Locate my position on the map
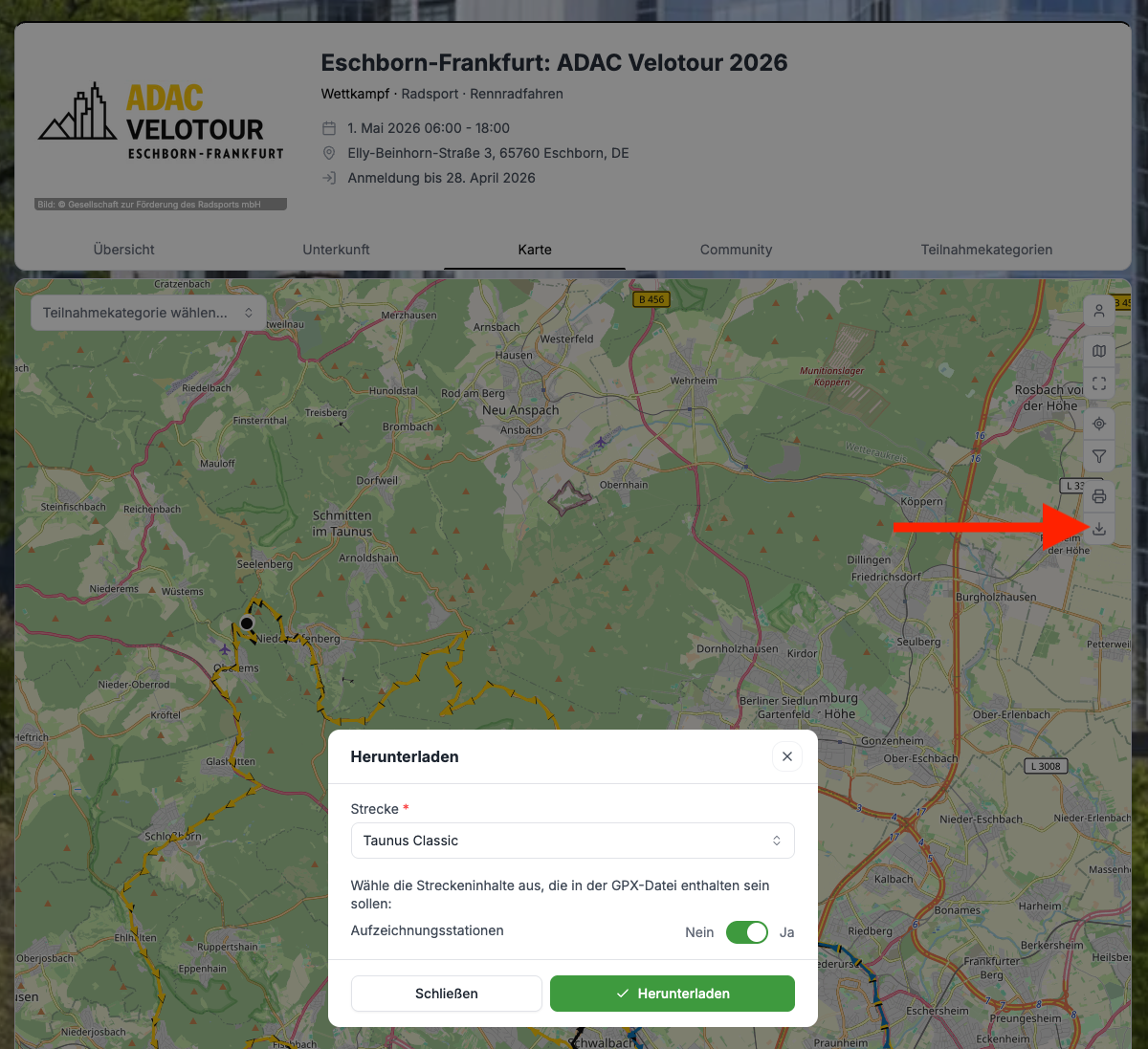Image resolution: width=1148 pixels, height=1049 pixels. [1099, 424]
